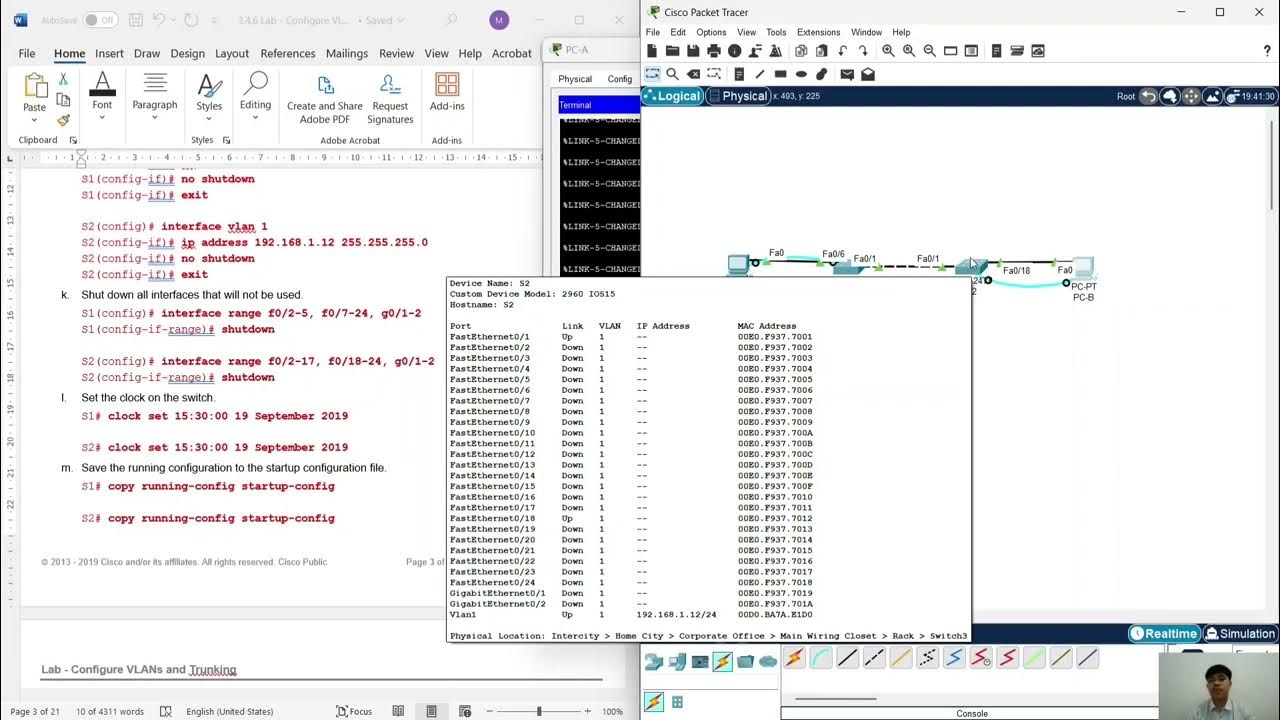1280x720 pixels.
Task: Select the Place Note tool in Packet Tracer
Action: (x=739, y=74)
